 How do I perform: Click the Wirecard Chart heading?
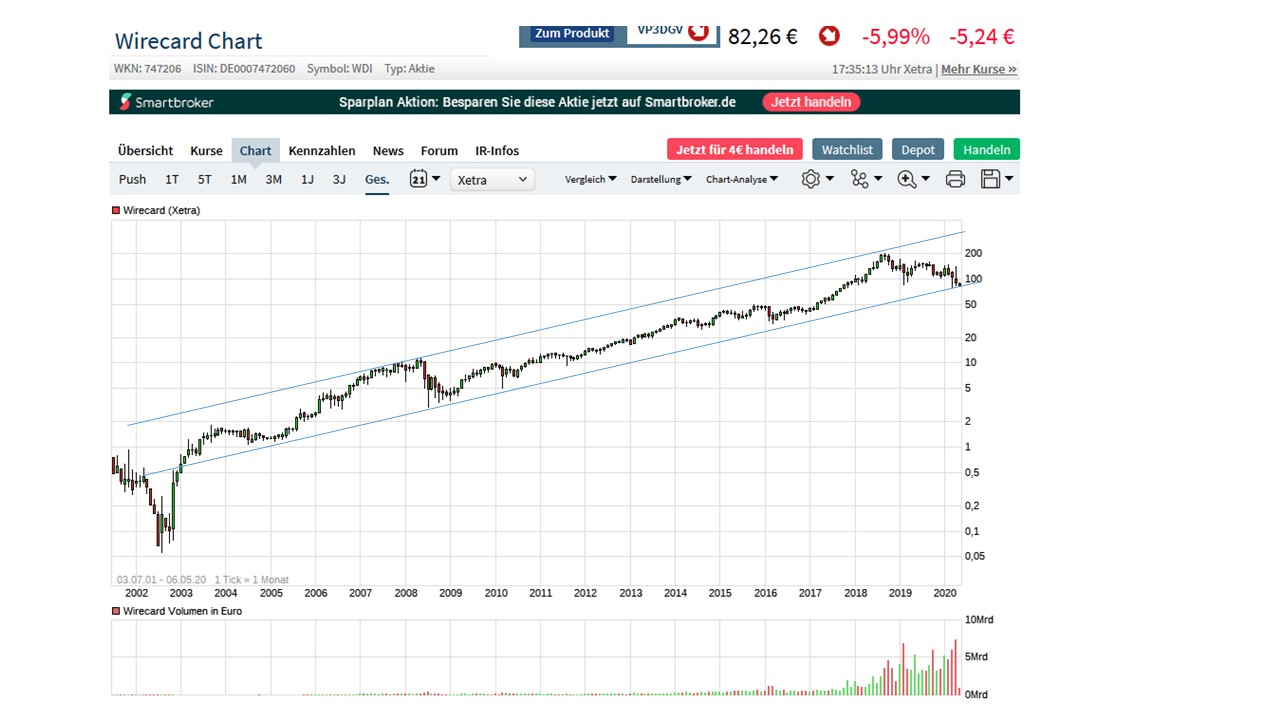tap(188, 41)
